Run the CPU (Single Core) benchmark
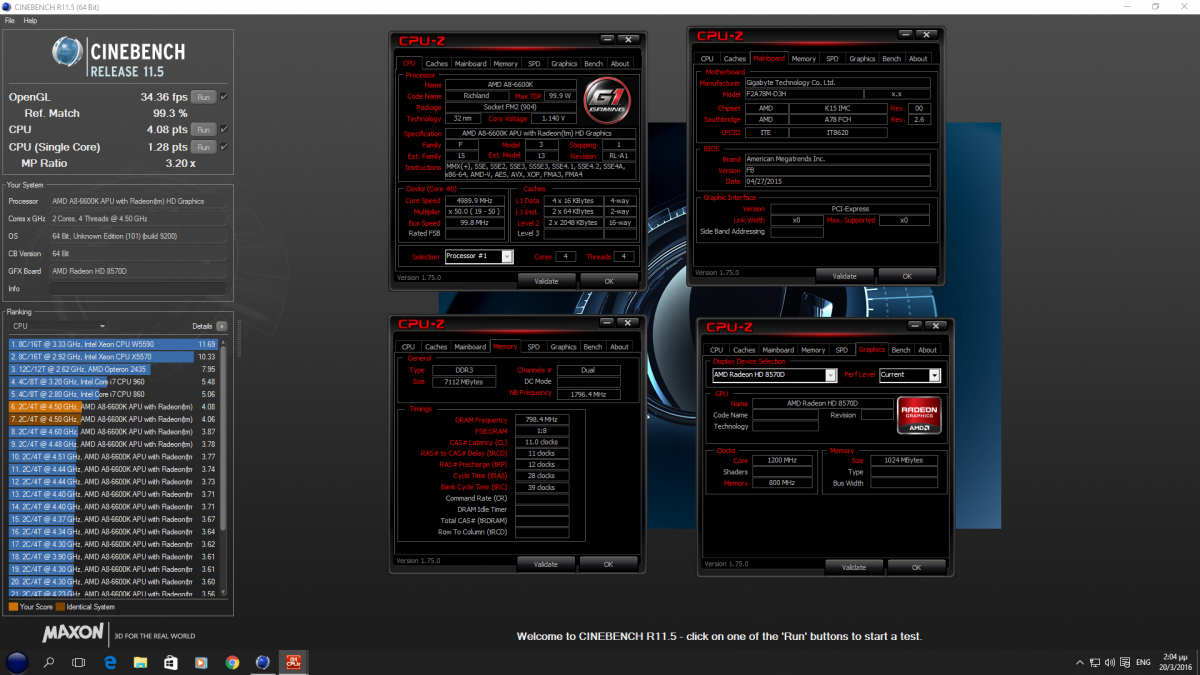This screenshot has width=1200, height=675. (x=204, y=147)
